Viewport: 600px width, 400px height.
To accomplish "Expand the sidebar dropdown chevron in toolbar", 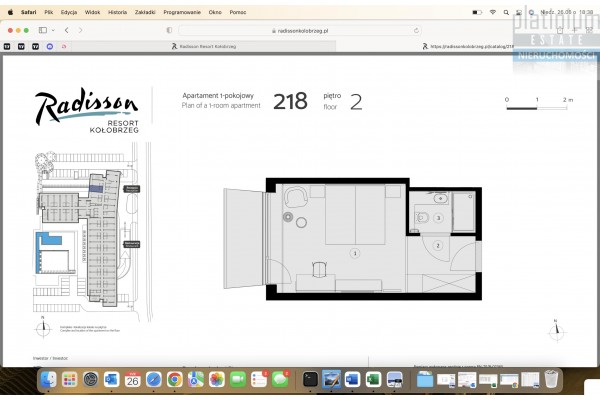I will coord(54,31).
